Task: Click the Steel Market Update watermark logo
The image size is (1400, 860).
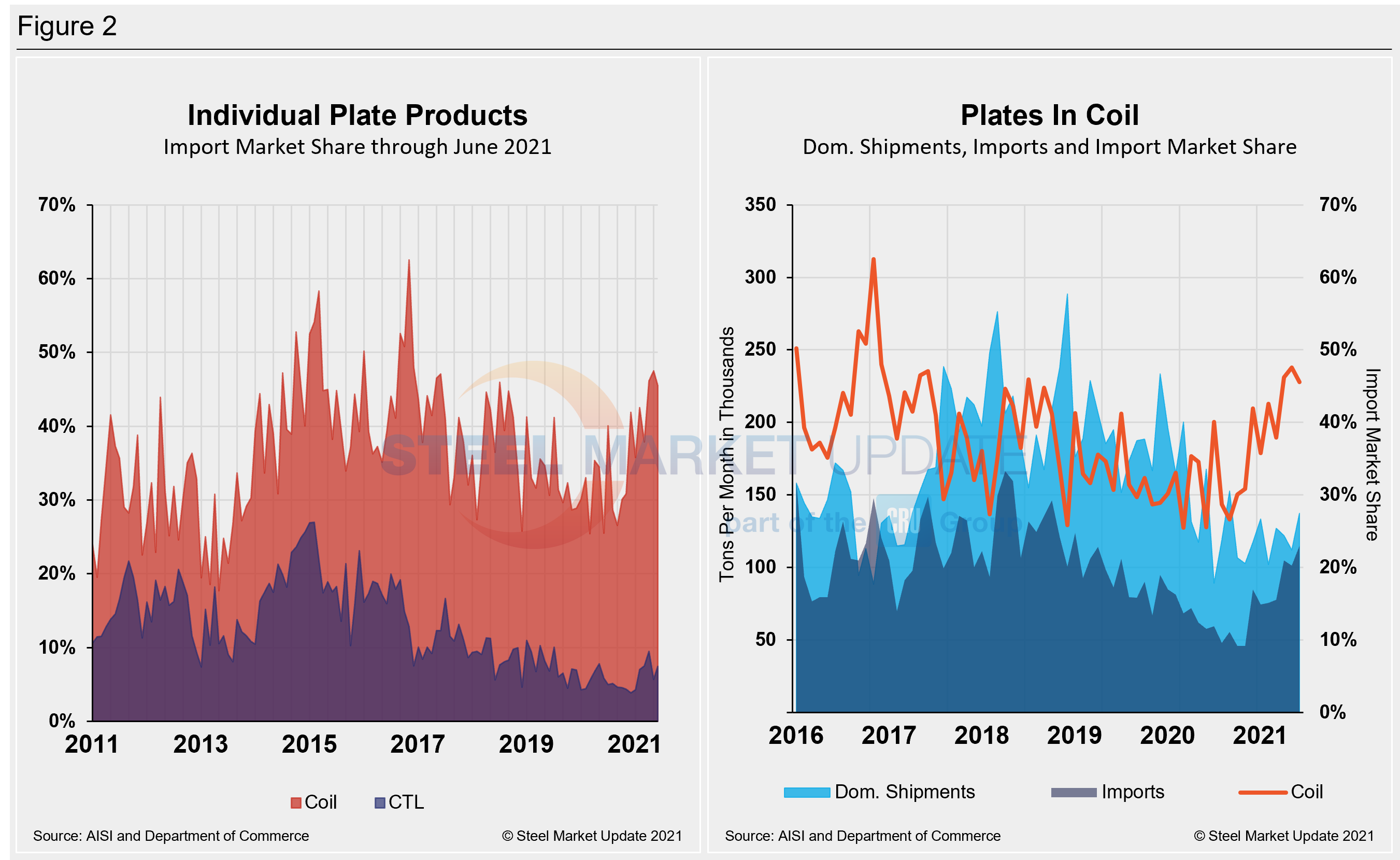Action: point(534,455)
